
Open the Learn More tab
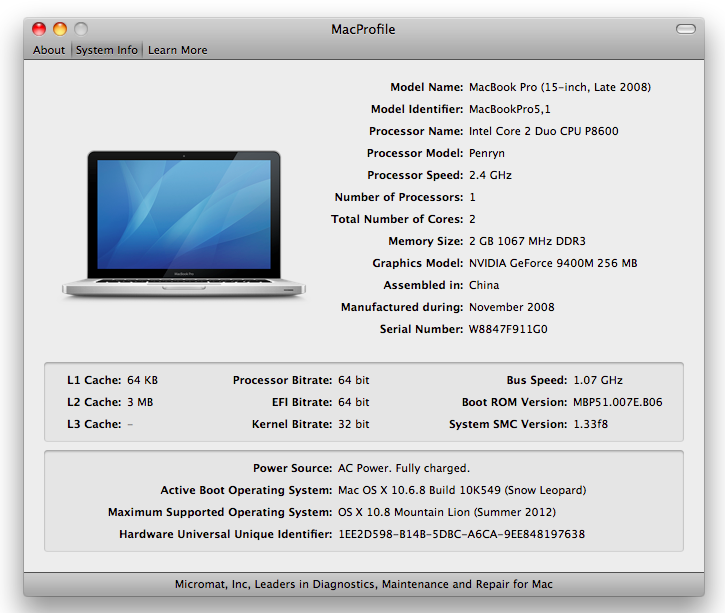pos(178,50)
